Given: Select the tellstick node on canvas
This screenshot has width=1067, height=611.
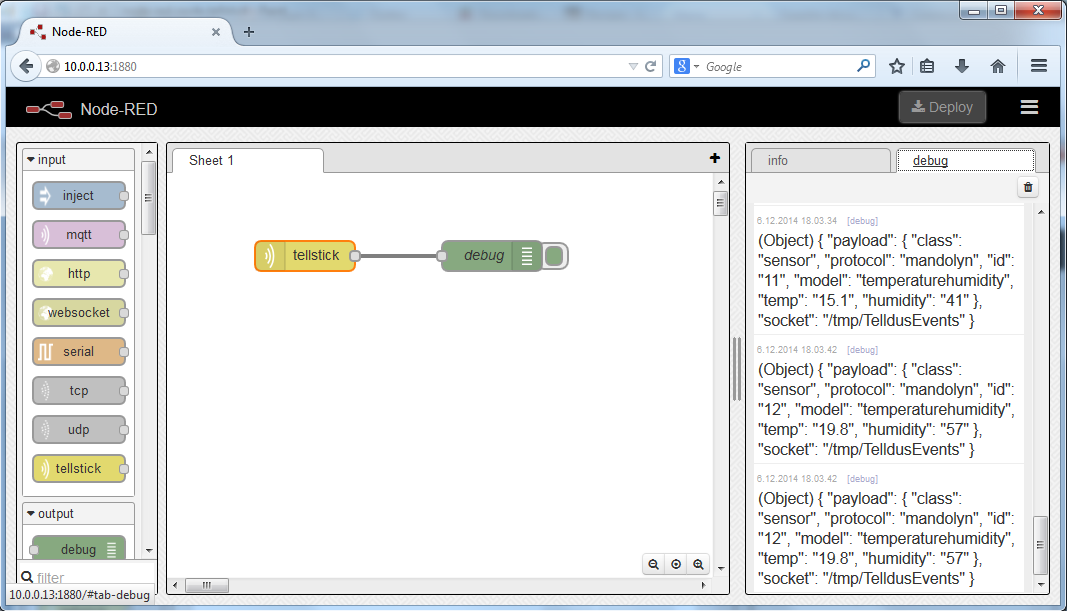Looking at the screenshot, I should coord(305,256).
